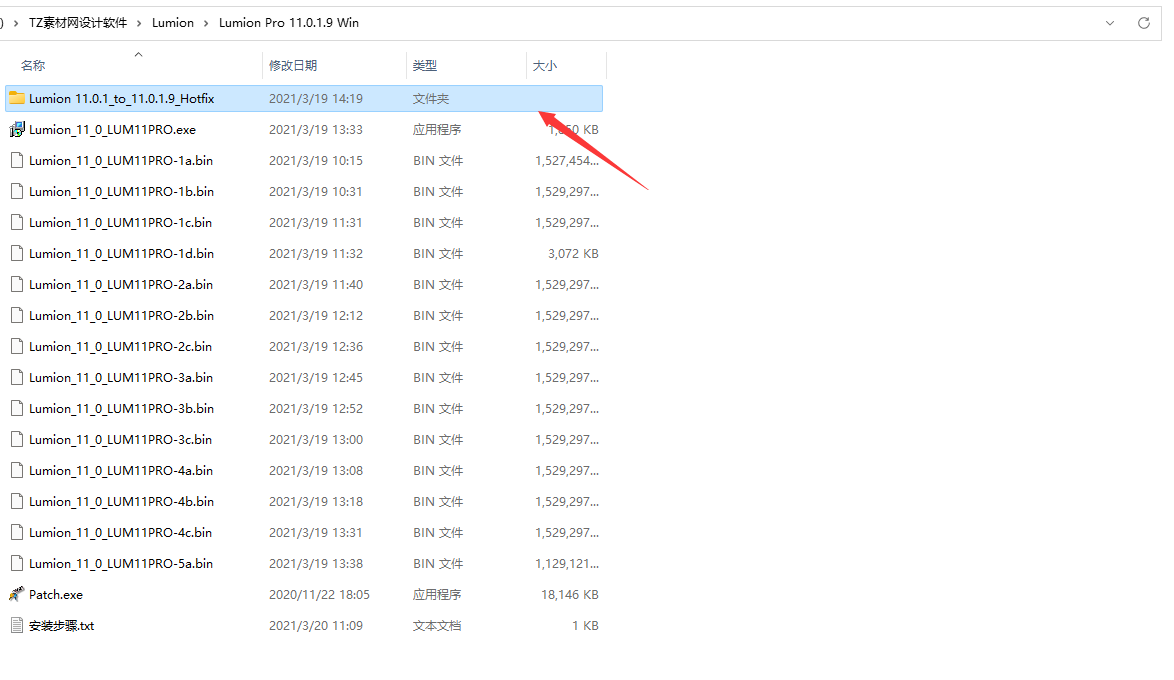Select Lumion_11_0_LUM11PRO-1b.bin file name
This screenshot has width=1174, height=680.
click(x=121, y=192)
